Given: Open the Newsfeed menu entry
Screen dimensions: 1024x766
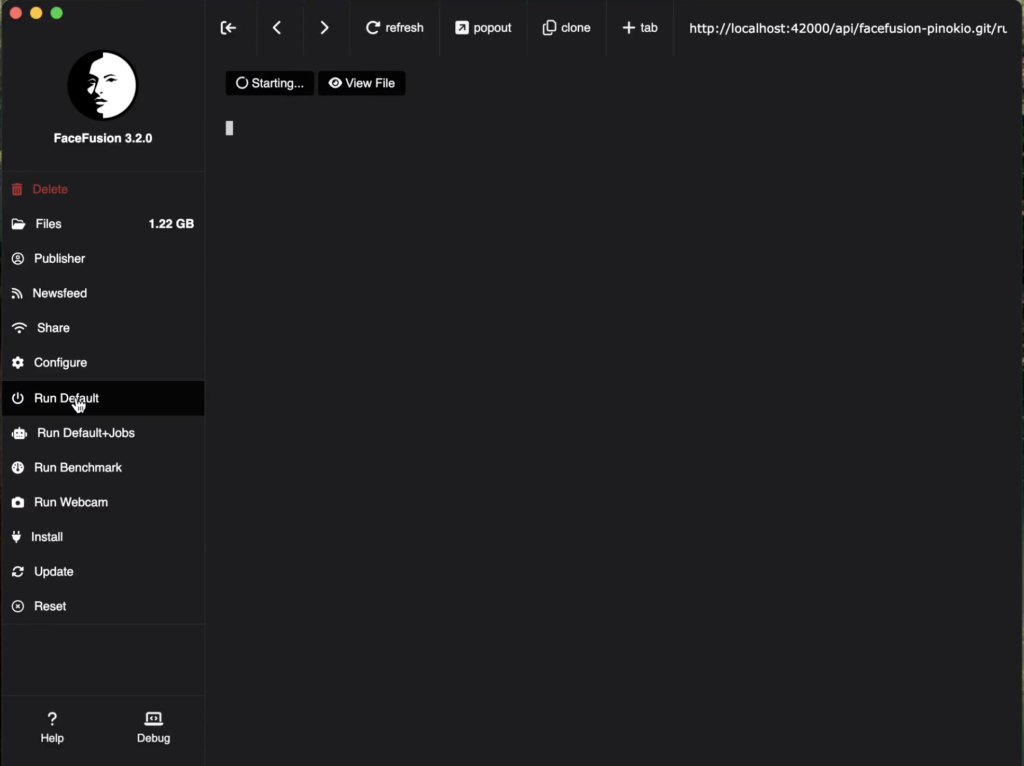Looking at the screenshot, I should (x=103, y=293).
